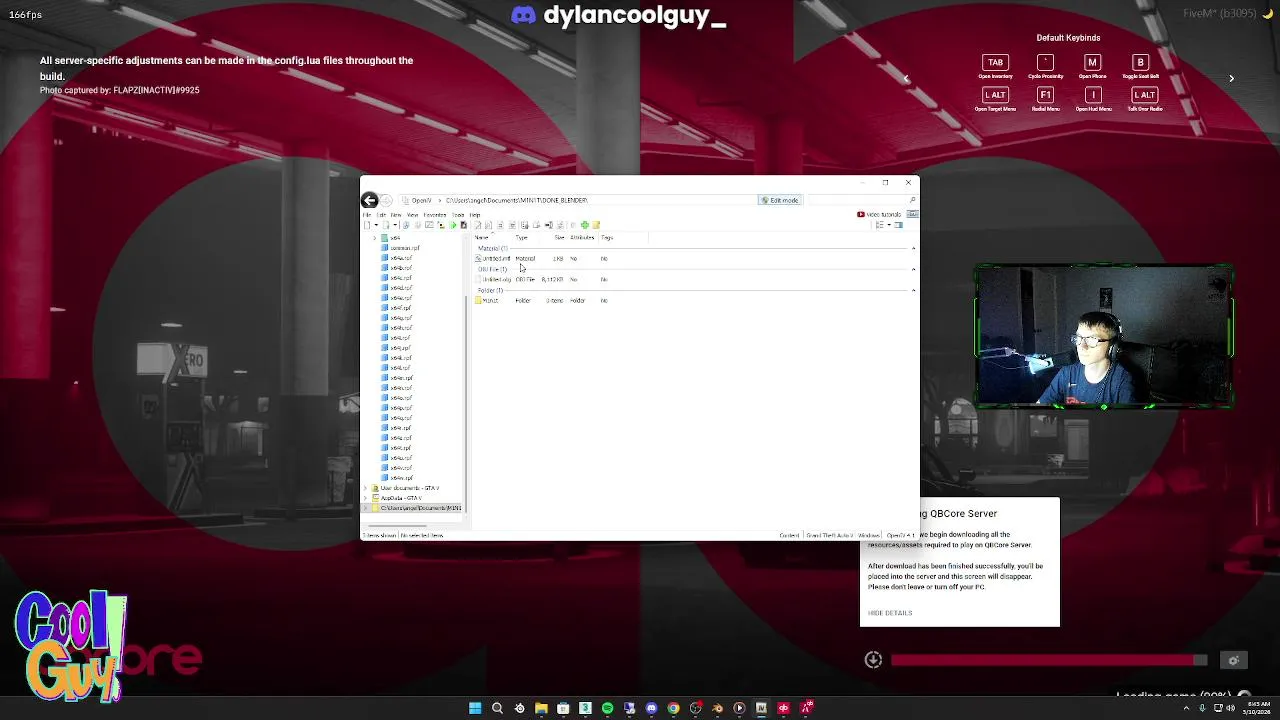Open the Windows Start menu

point(475,708)
